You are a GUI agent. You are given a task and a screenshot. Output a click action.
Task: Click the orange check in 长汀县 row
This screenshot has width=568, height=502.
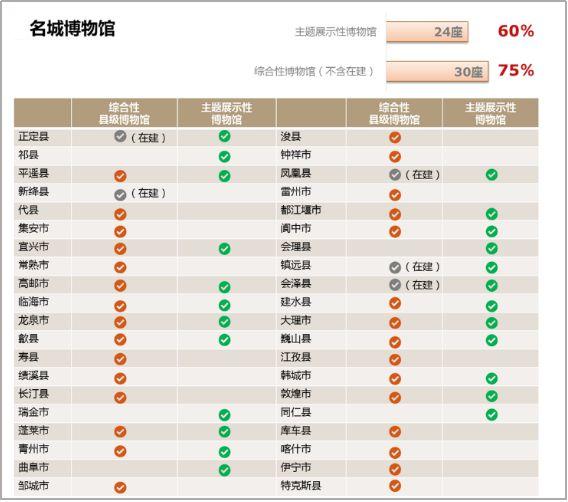(120, 397)
